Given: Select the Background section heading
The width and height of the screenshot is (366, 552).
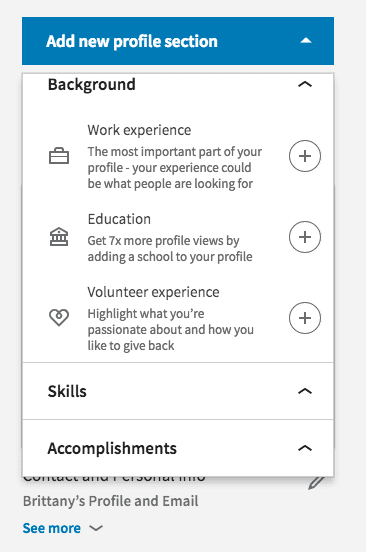Looking at the screenshot, I should [x=92, y=84].
